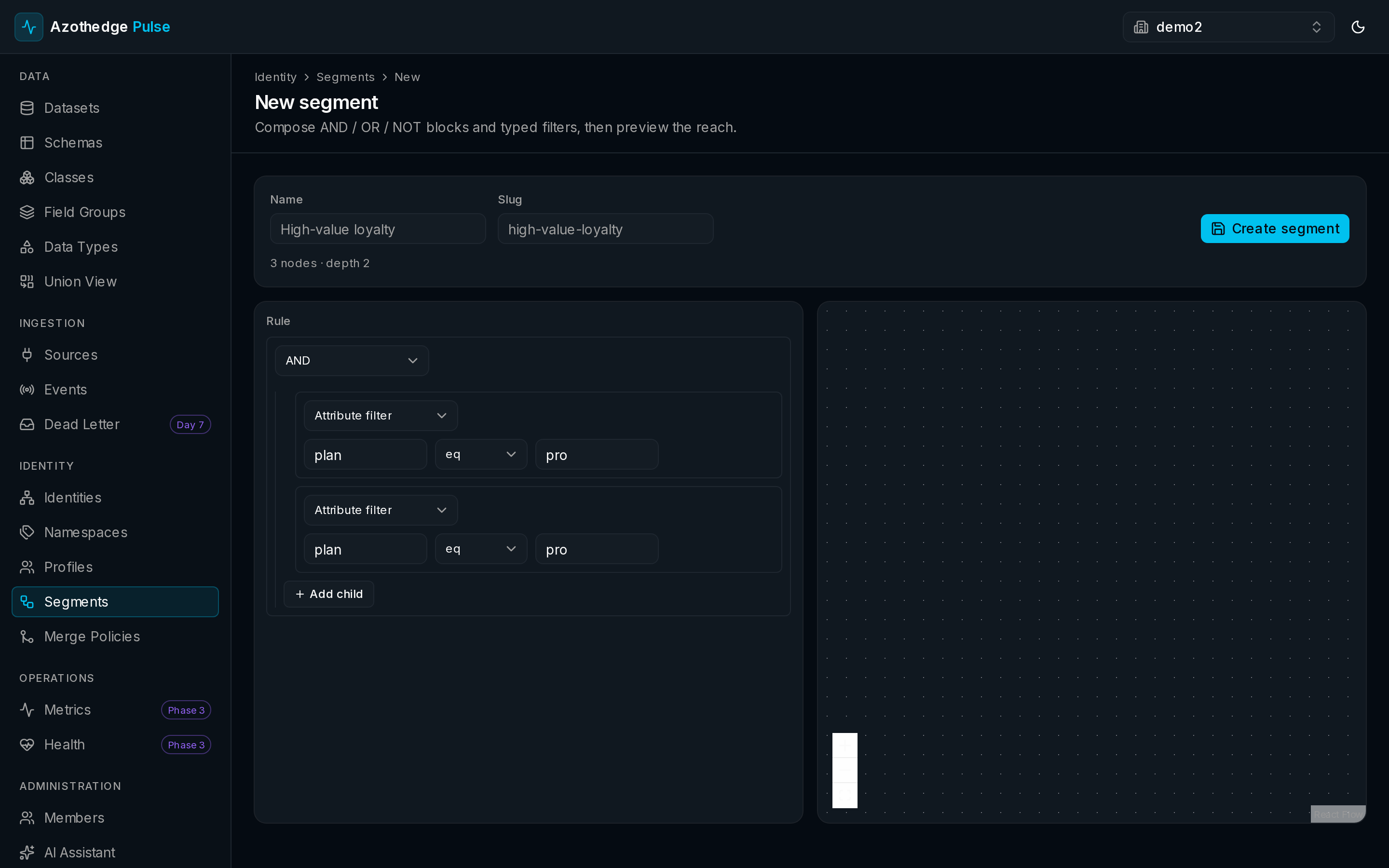1389x868 pixels.
Task: Click the Schemas table icon
Action: coord(27,143)
